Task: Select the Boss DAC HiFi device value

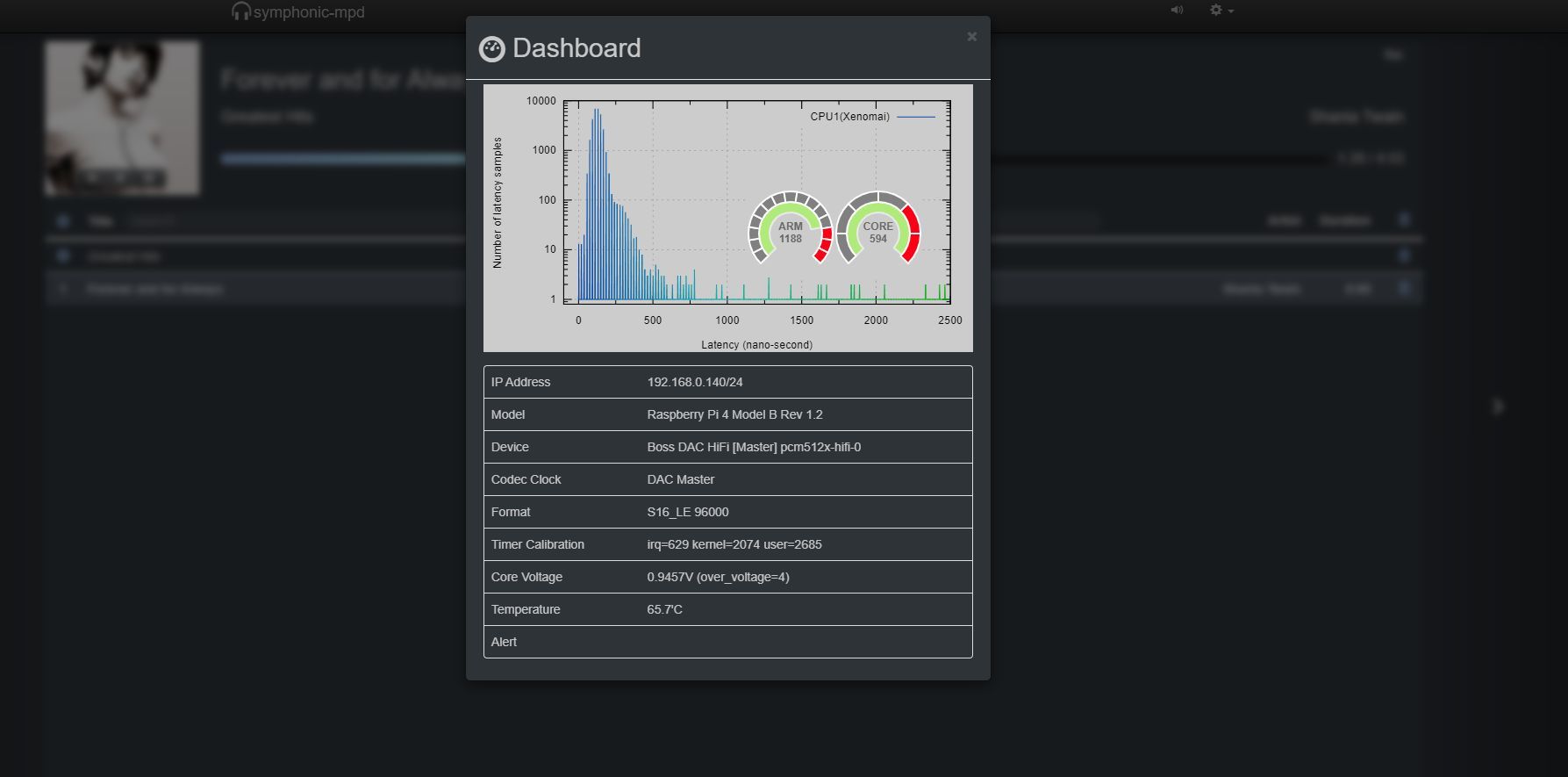Action: (754, 447)
